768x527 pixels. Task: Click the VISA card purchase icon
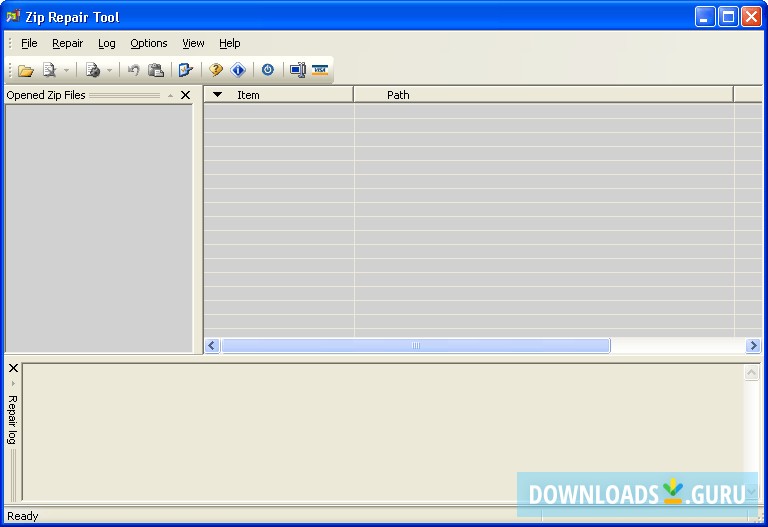(x=320, y=70)
